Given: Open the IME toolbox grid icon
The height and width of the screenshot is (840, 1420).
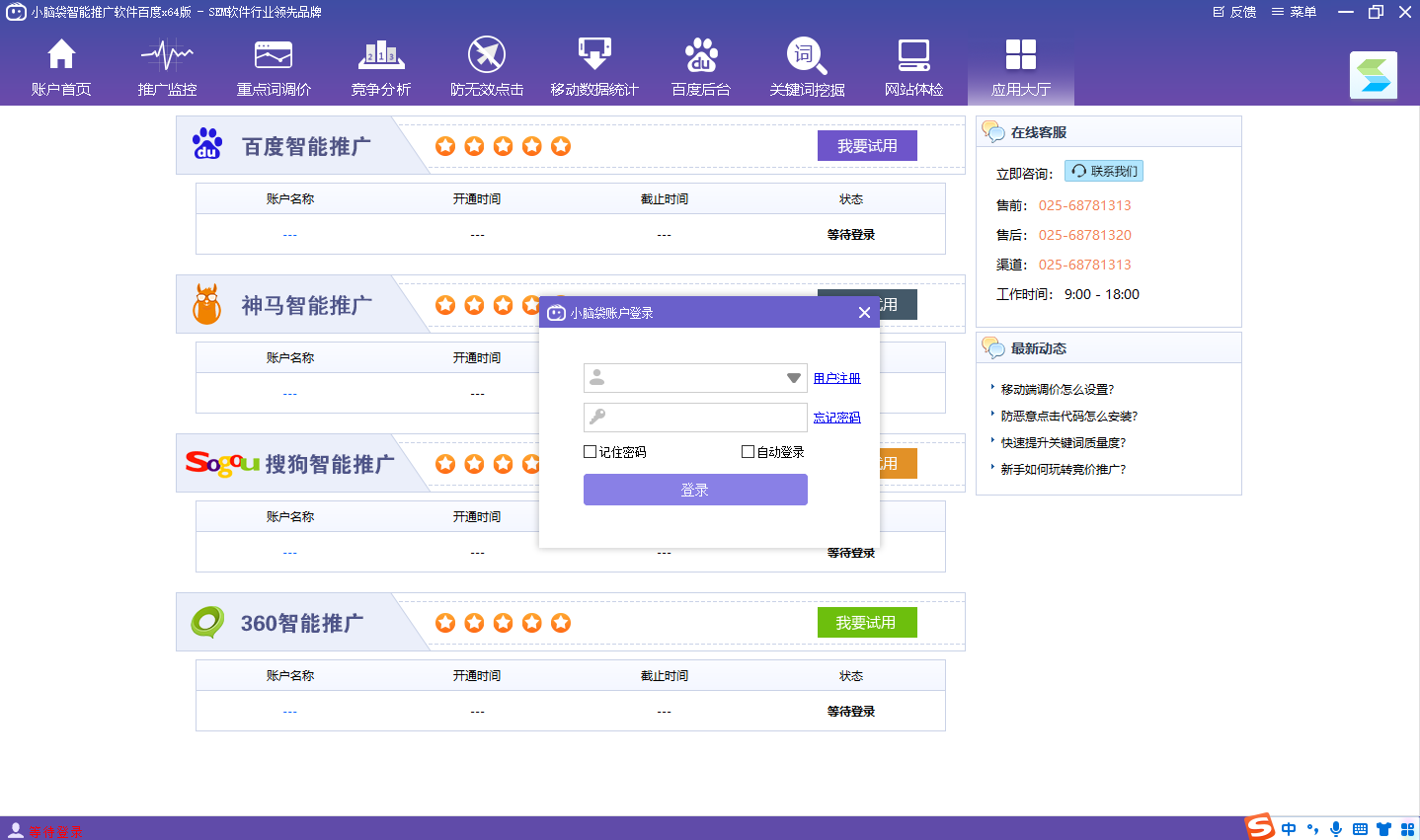Looking at the screenshot, I should tap(1407, 829).
